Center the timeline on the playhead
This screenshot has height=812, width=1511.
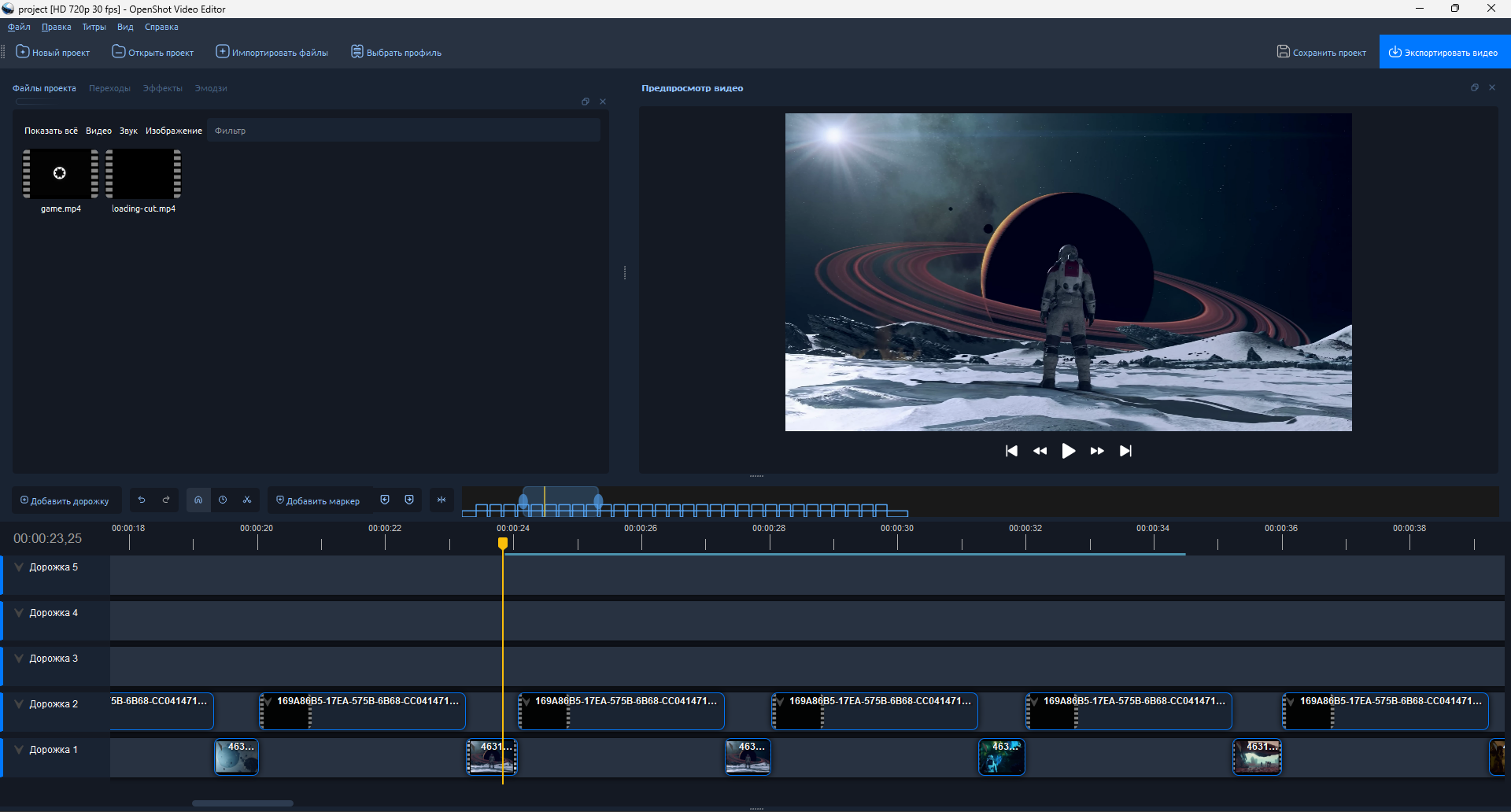tap(441, 500)
